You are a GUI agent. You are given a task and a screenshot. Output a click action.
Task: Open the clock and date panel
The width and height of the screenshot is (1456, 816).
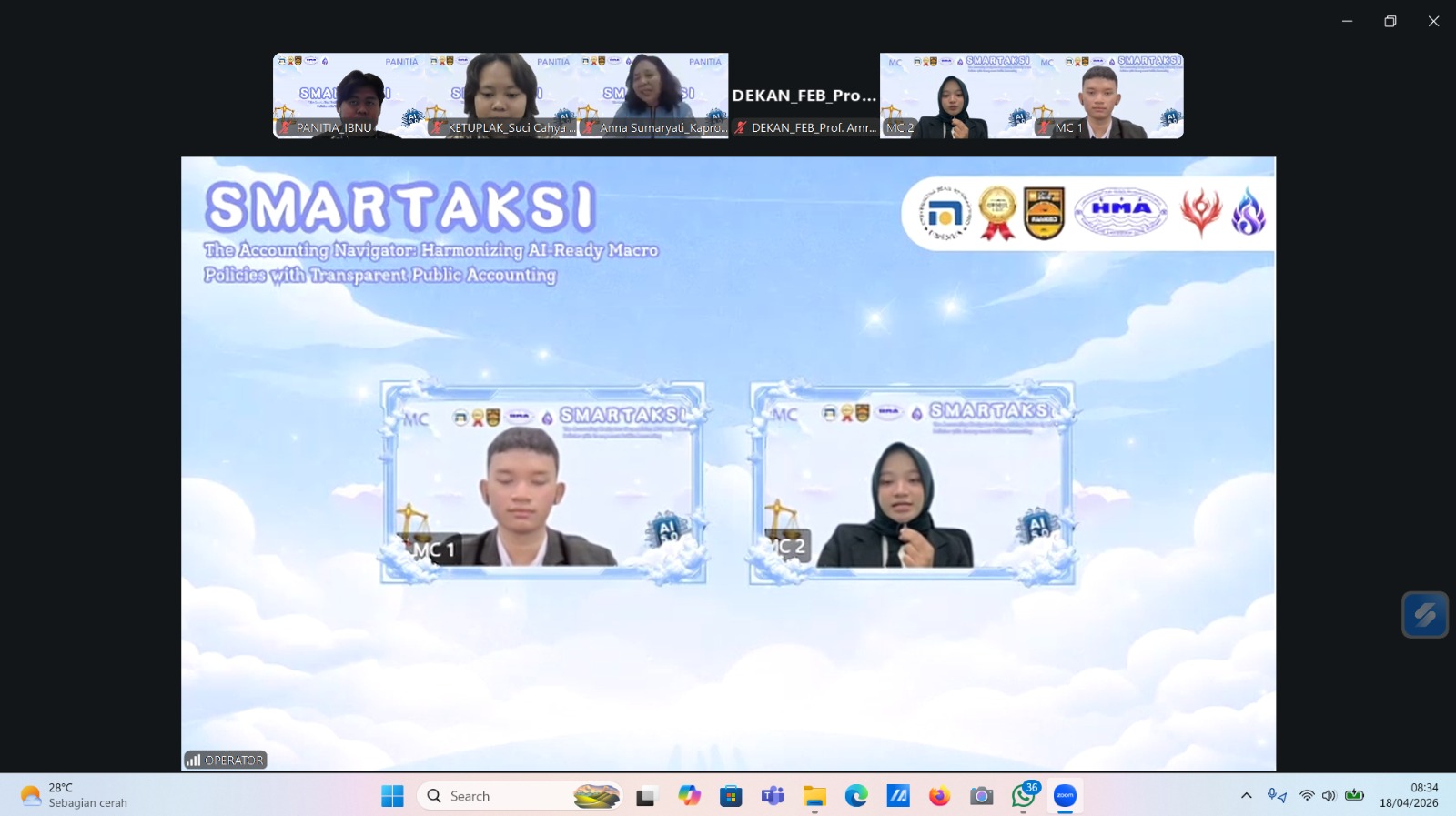pos(1409,795)
